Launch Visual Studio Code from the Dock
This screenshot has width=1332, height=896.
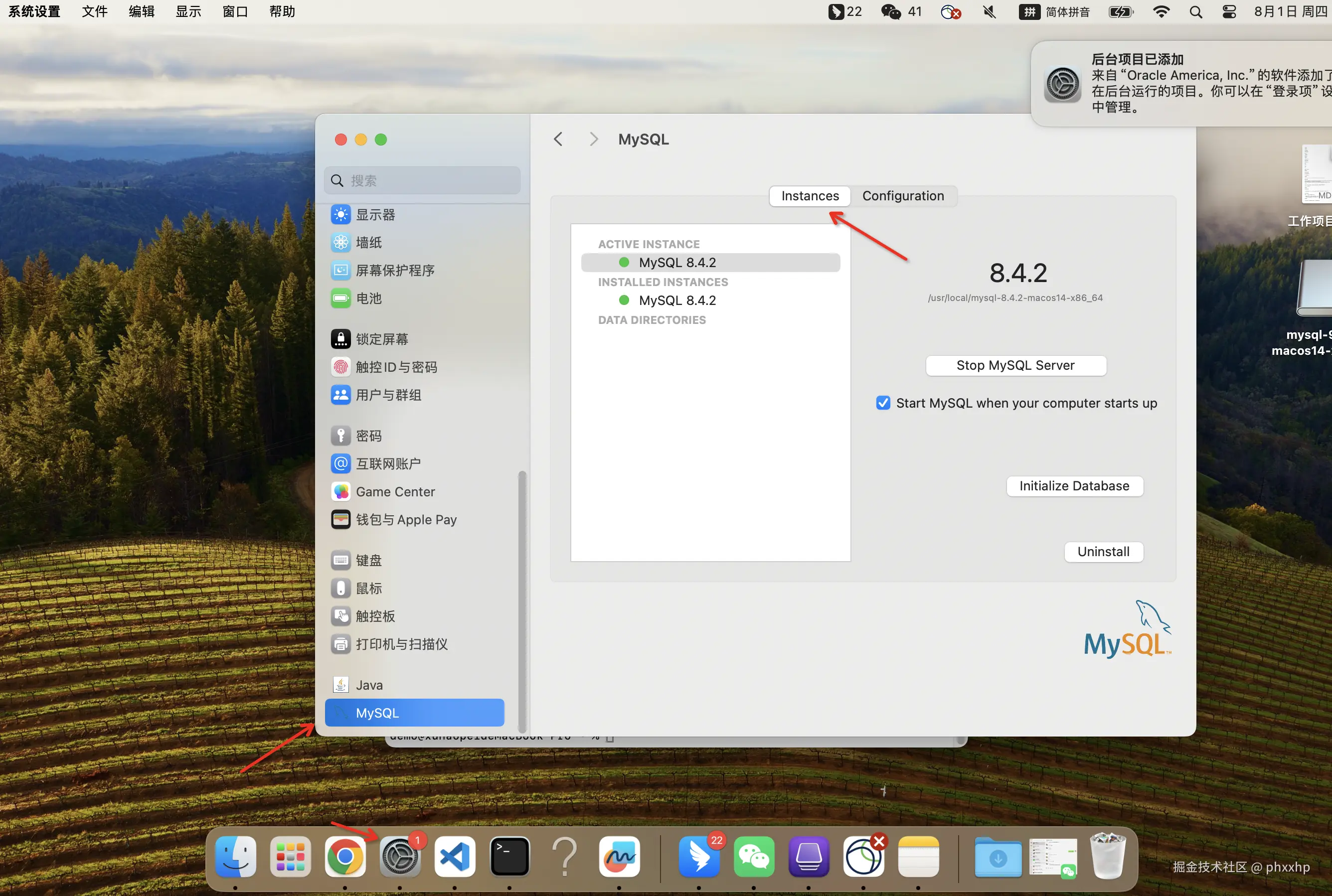[455, 857]
